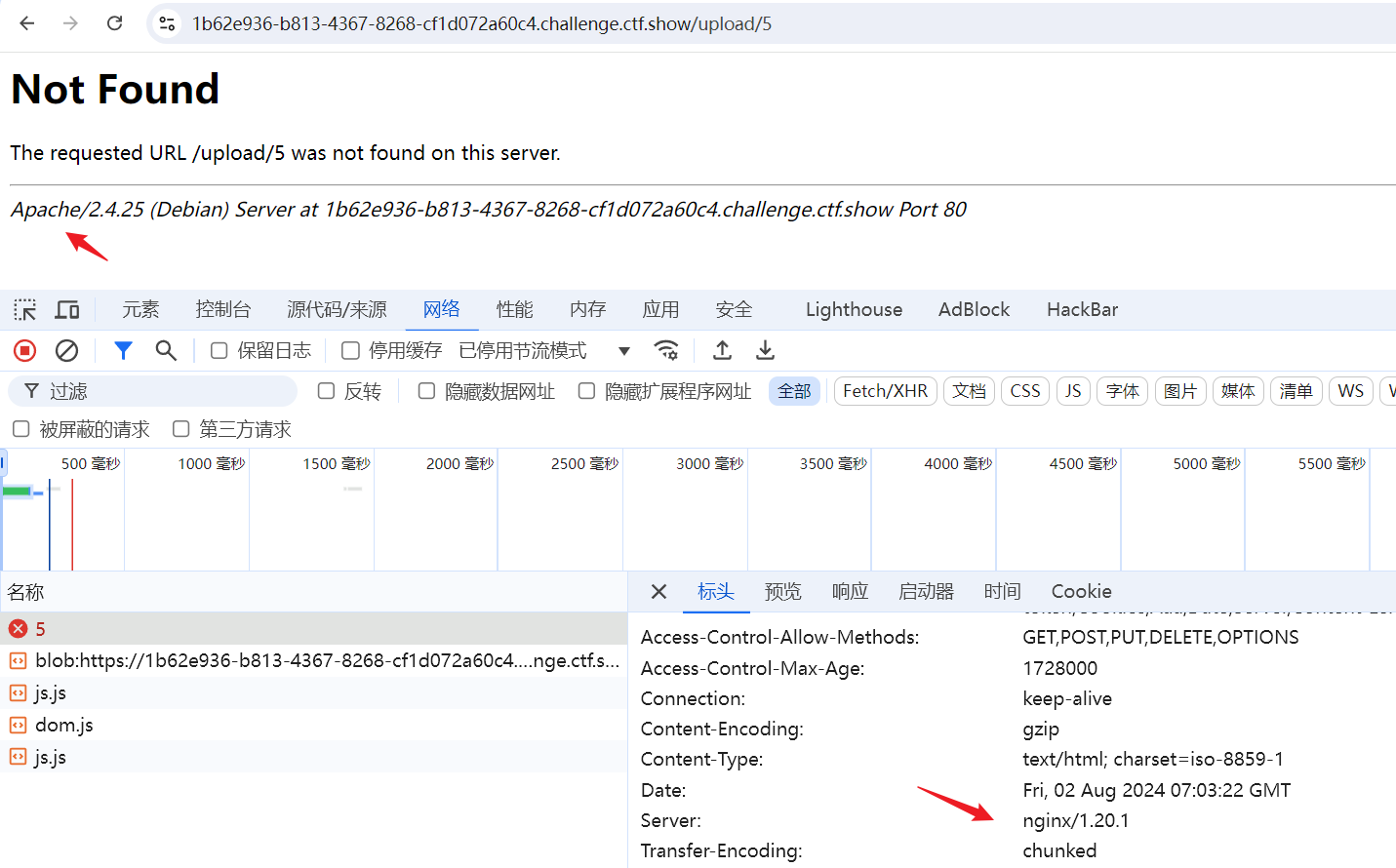Clear the network log with the block icon

pyautogui.click(x=66, y=350)
